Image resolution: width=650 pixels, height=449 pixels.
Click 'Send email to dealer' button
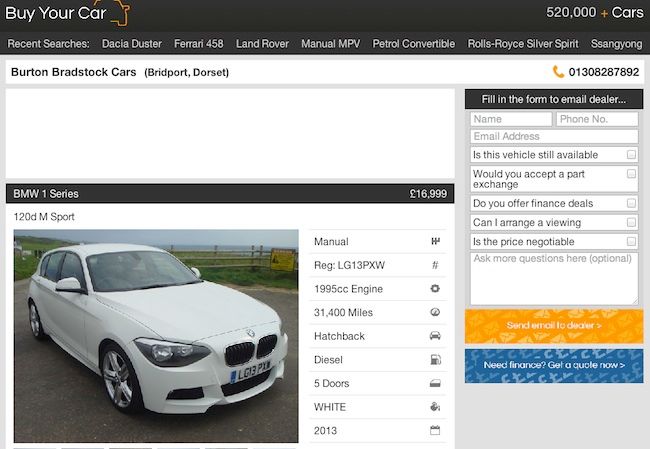pyautogui.click(x=554, y=326)
